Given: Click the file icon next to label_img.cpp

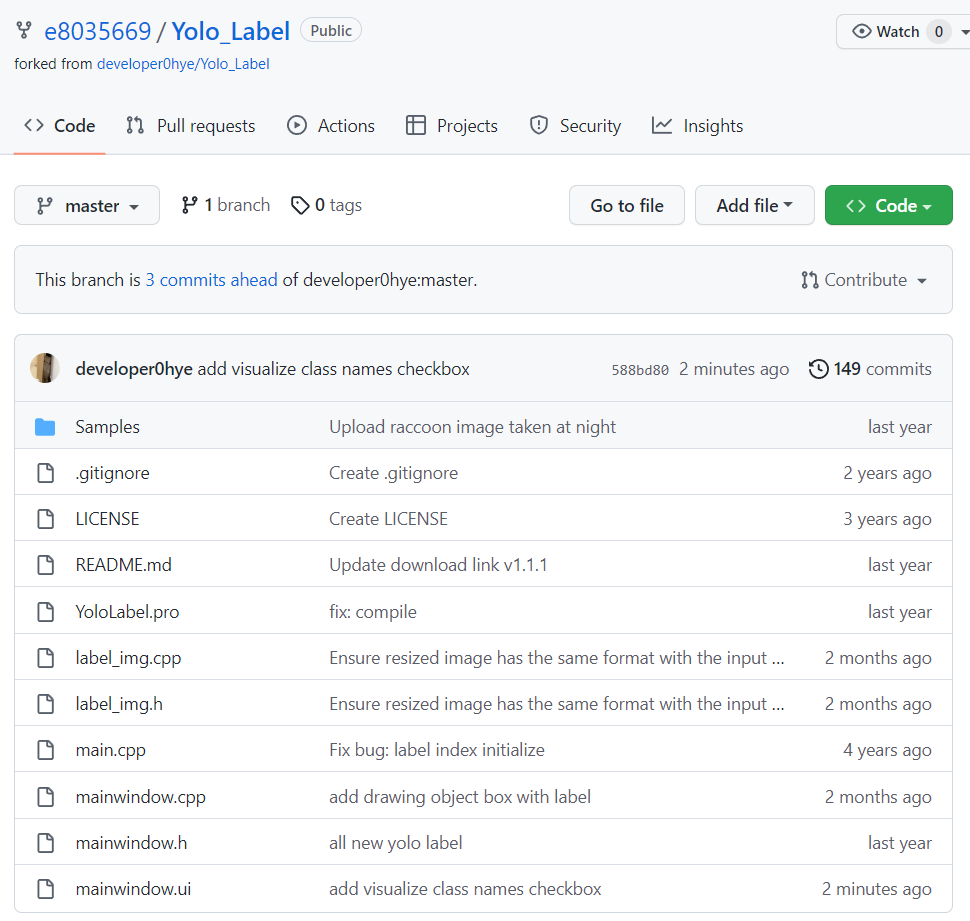Looking at the screenshot, I should click(46, 658).
